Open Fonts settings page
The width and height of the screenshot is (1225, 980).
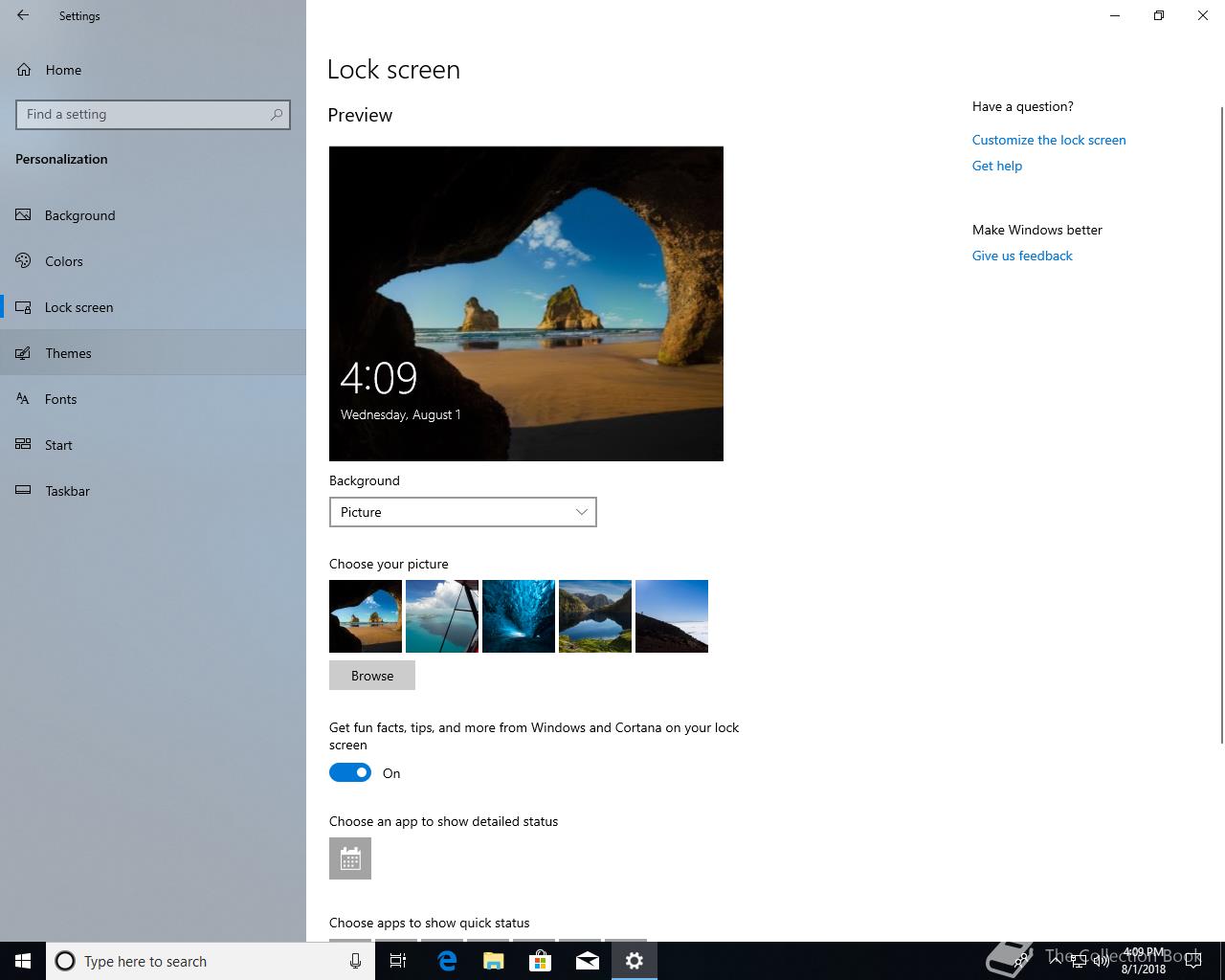click(153, 399)
